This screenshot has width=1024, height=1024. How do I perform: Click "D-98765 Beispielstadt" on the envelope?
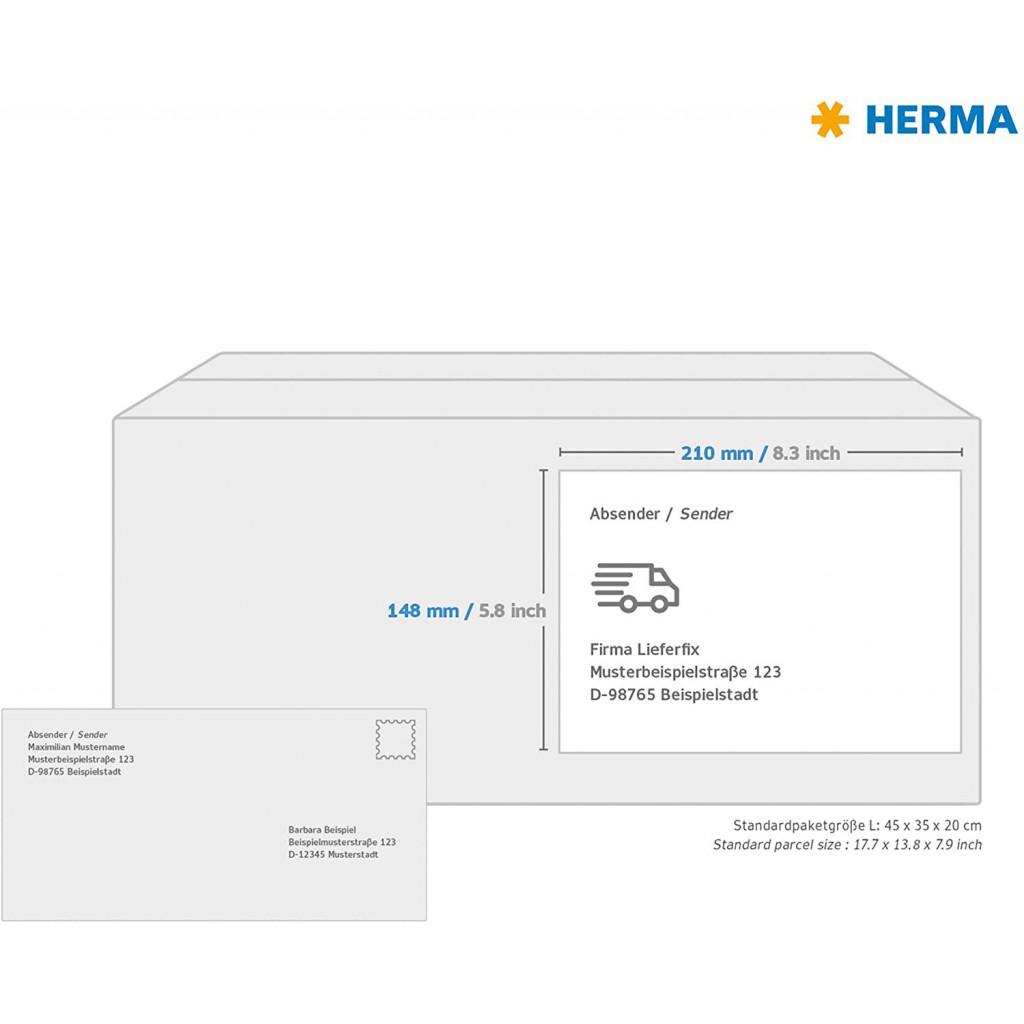tap(74, 771)
